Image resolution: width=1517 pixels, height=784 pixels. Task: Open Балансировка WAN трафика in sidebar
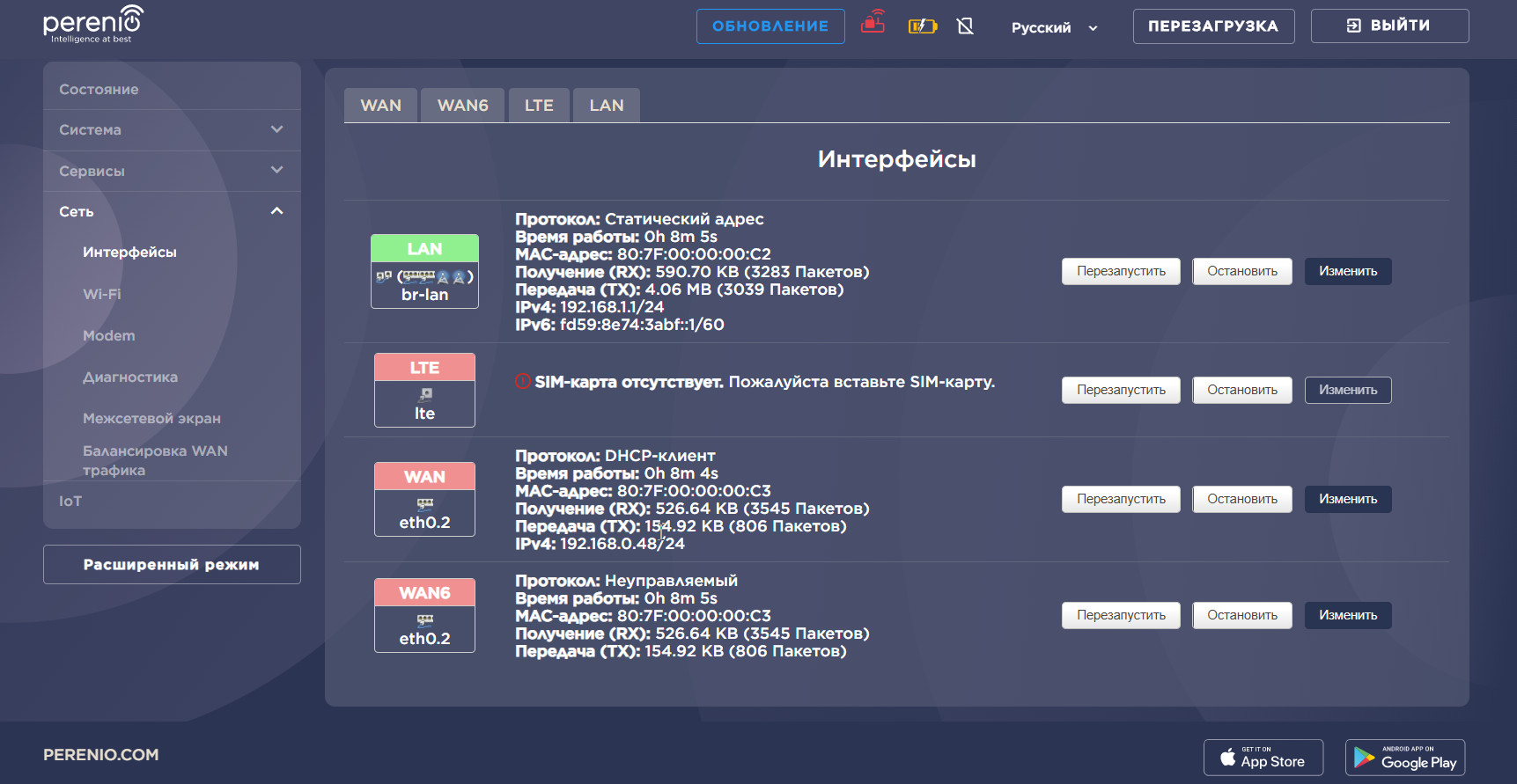(155, 460)
